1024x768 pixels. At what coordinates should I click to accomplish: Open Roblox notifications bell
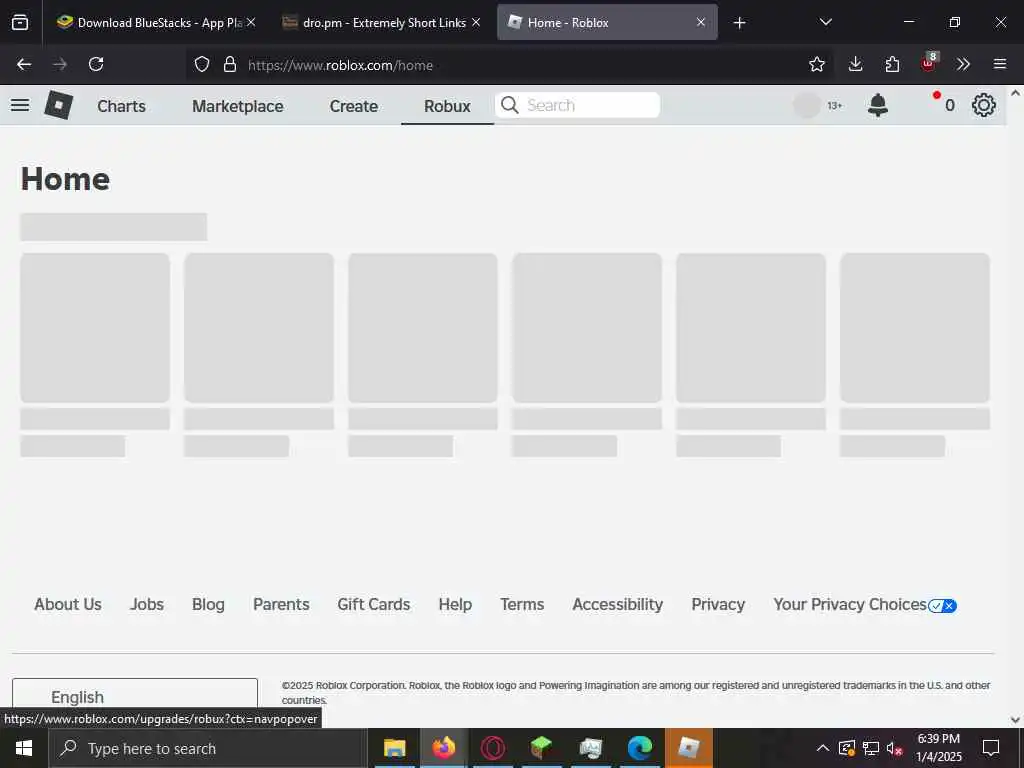pyautogui.click(x=878, y=105)
